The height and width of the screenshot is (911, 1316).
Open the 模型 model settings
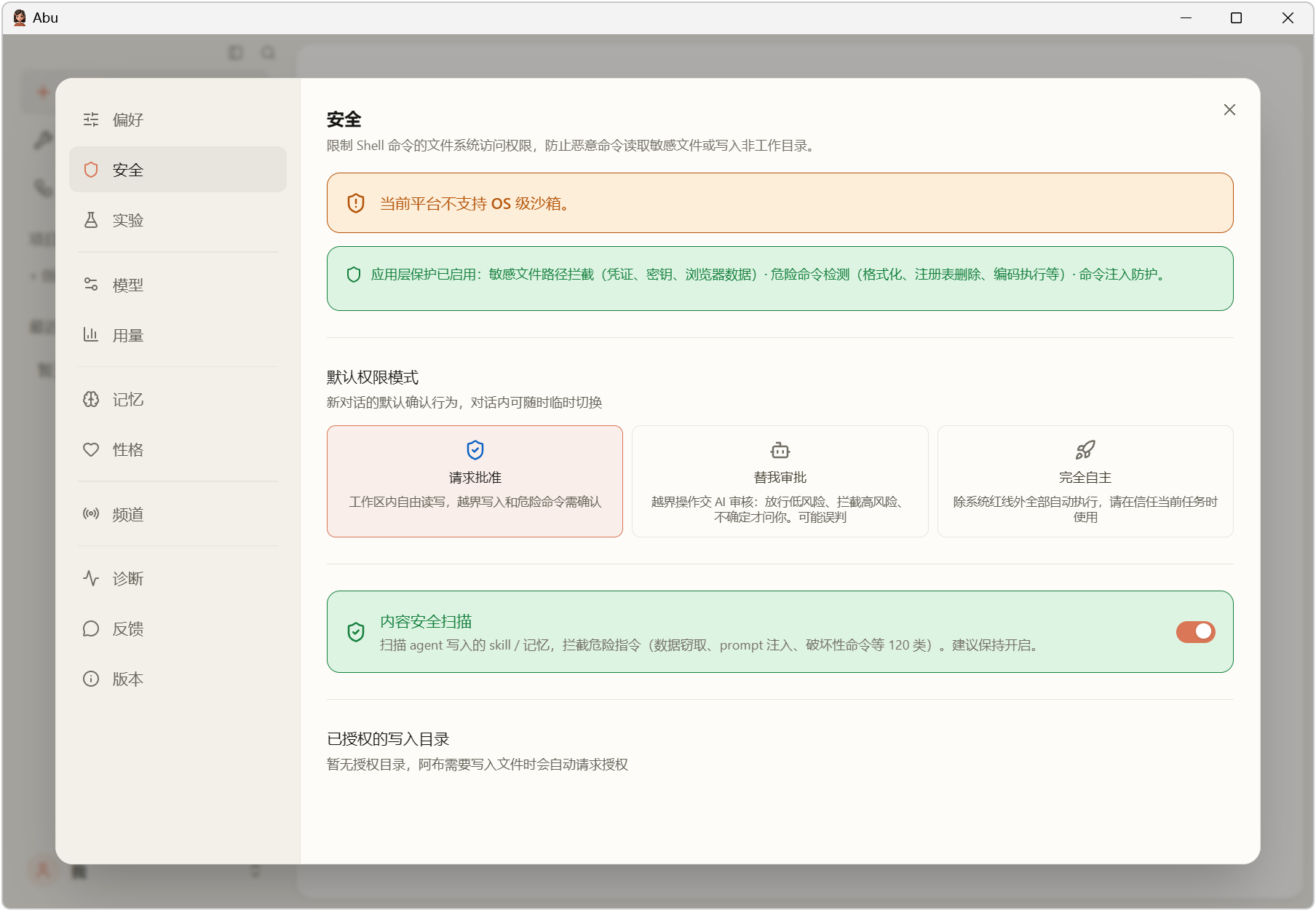pyautogui.click(x=178, y=285)
